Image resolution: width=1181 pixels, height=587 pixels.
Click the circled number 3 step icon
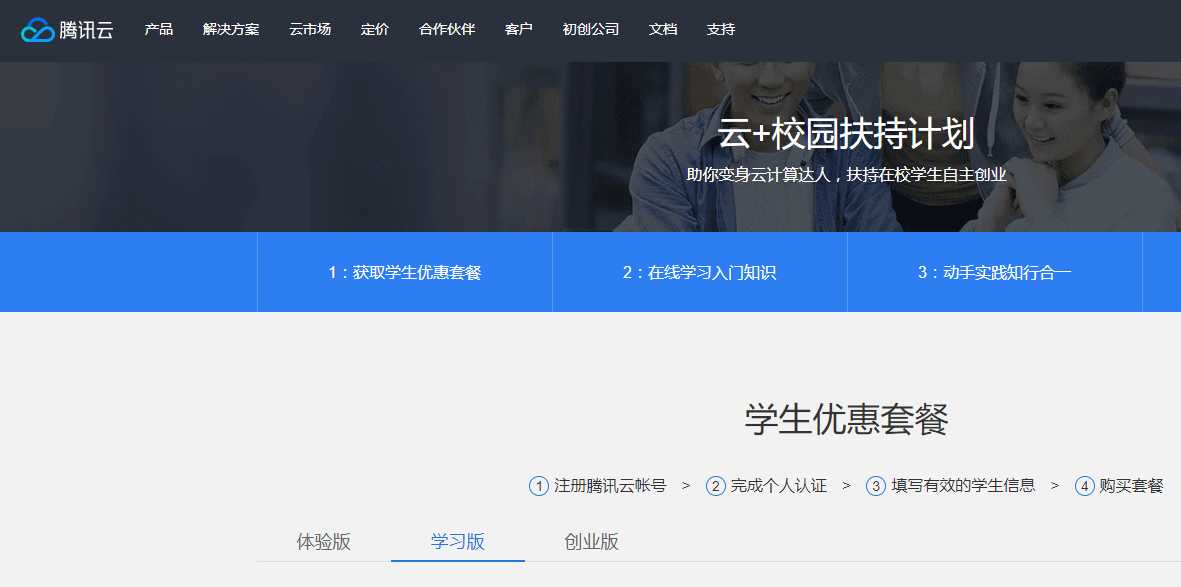[876, 486]
